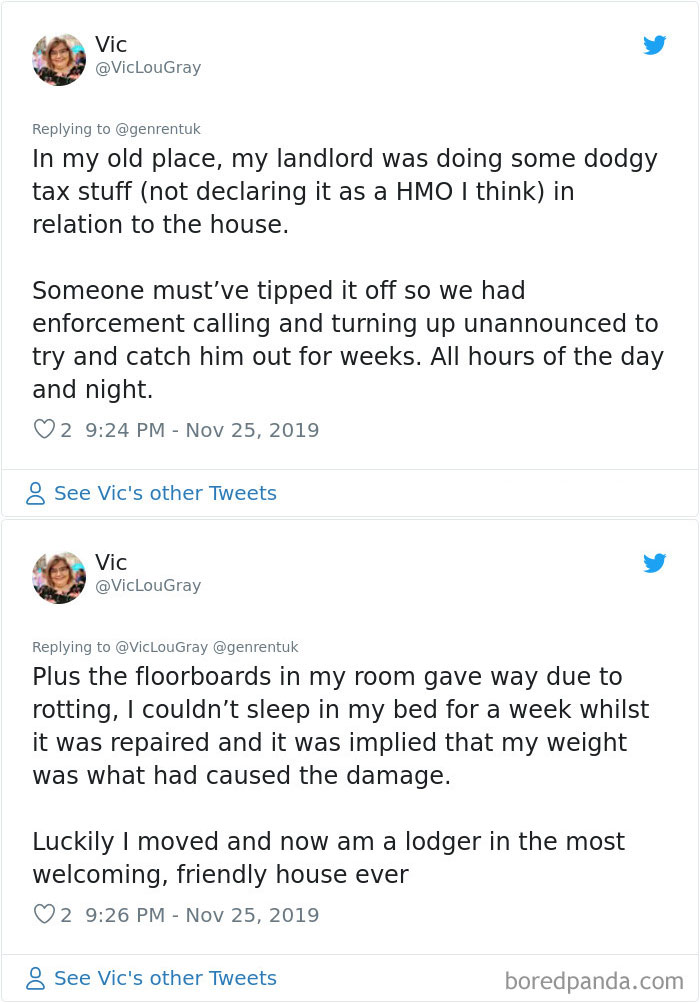Click the username 'Vic' on the first tweet
Image resolution: width=700 pixels, height=1003 pixels.
click(x=110, y=45)
